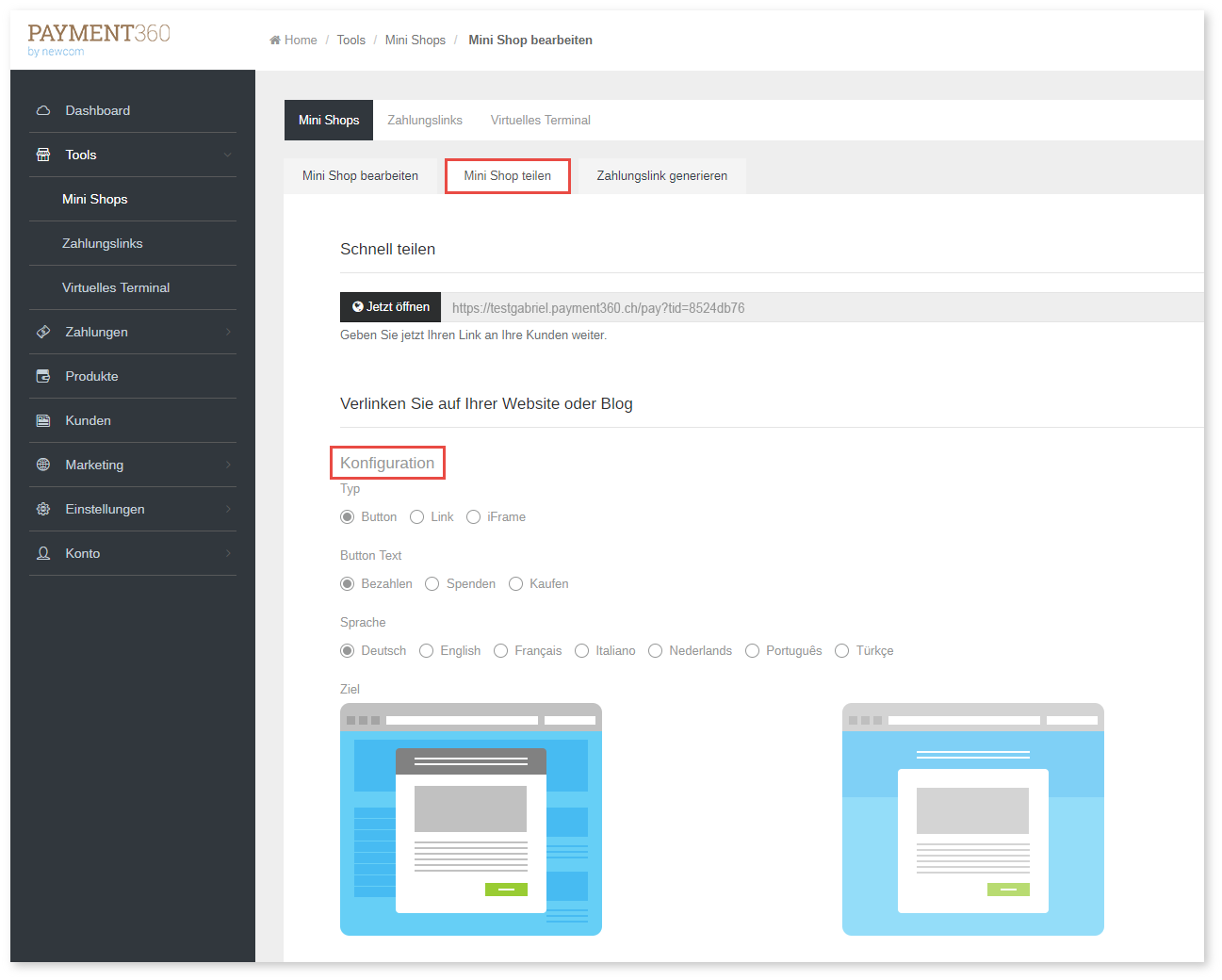Go to Home in the breadcrumb

[300, 41]
